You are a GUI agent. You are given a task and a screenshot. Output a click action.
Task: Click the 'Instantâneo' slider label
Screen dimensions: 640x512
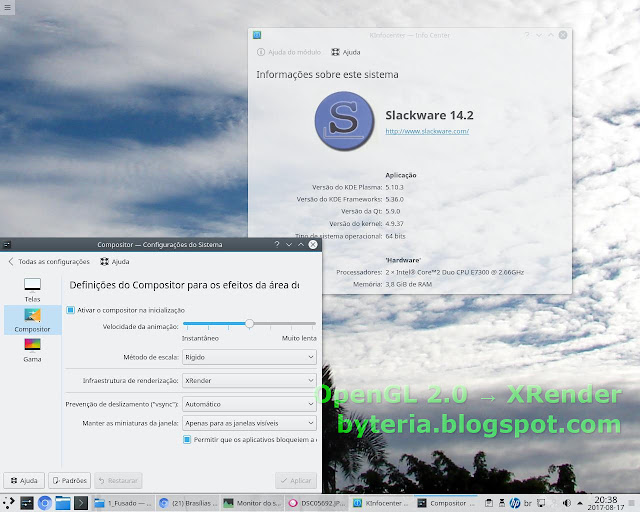[x=200, y=338]
